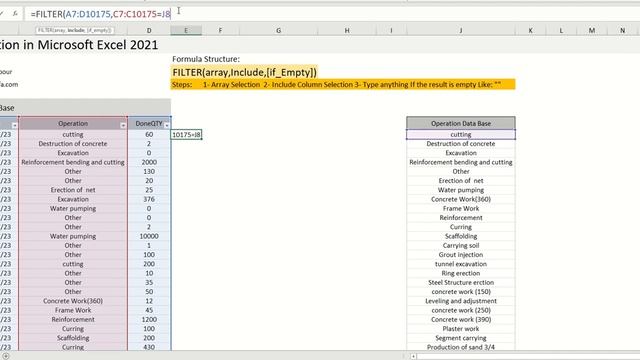Select 'Ring erection' cell
The width and height of the screenshot is (640, 360).
point(461,273)
